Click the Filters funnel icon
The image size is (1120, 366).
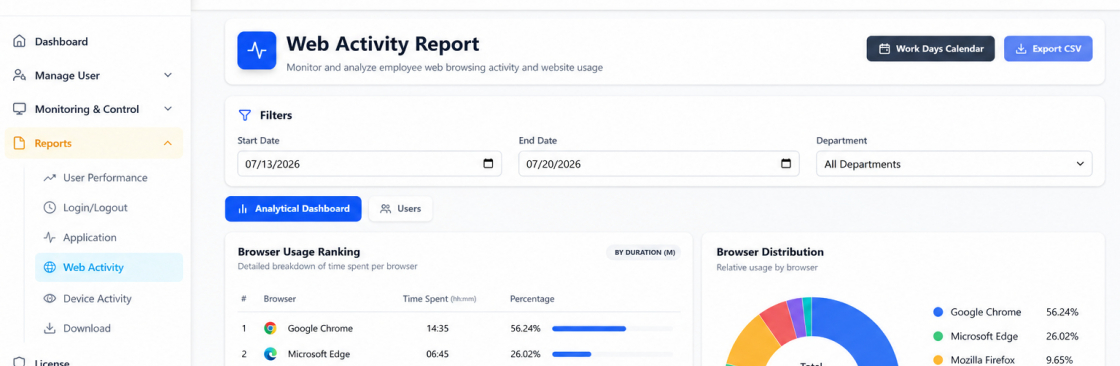click(245, 115)
